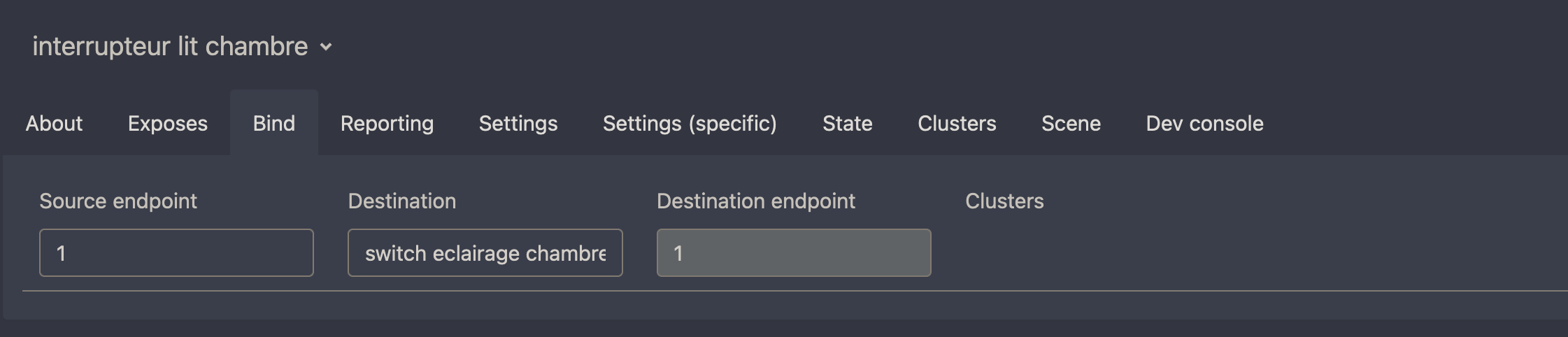Click the Source endpoint label
The image size is (1568, 337).
tap(118, 201)
